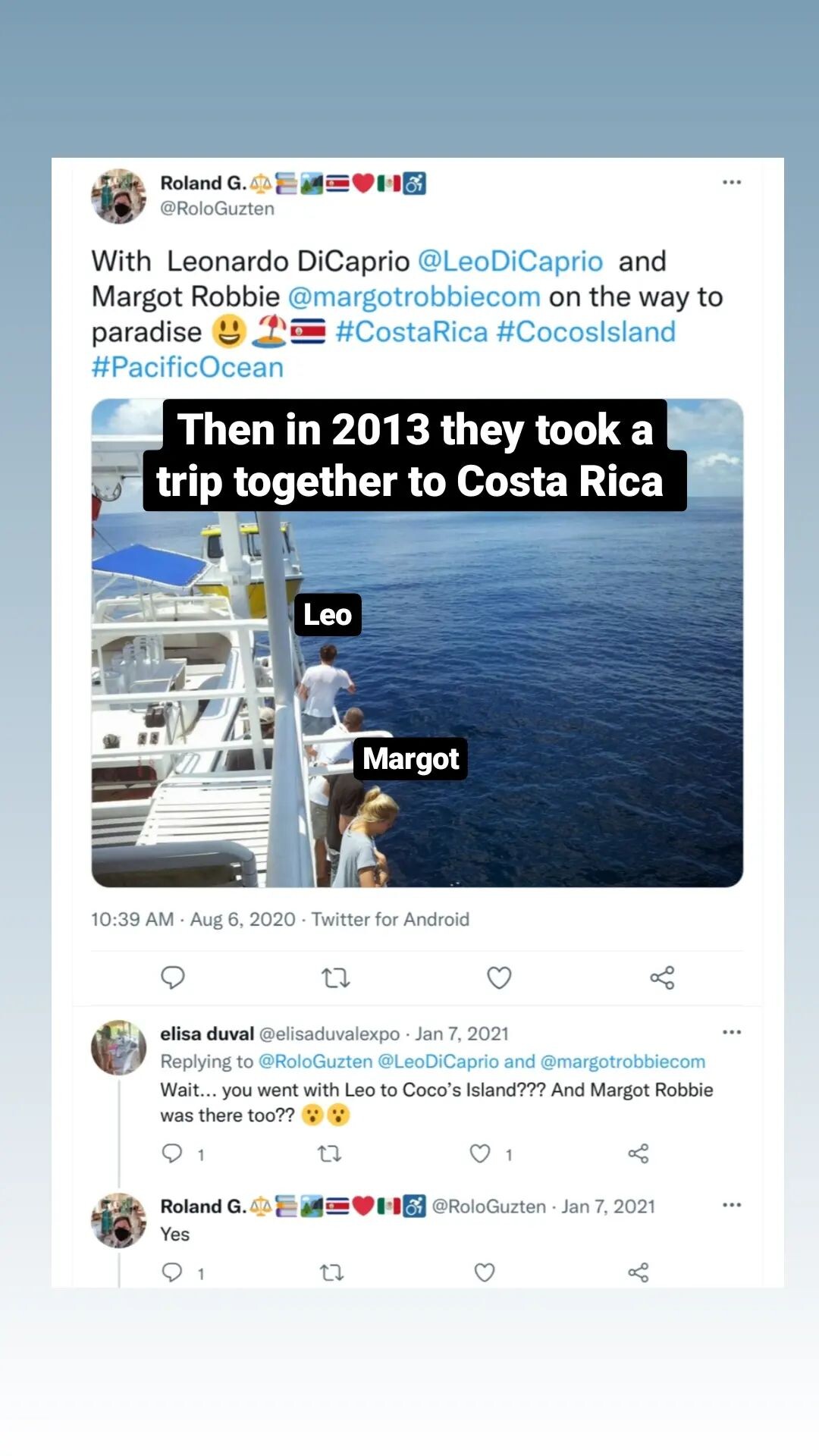This screenshot has height=1456, width=819.
Task: Reply to elisa duval's comment
Action: (173, 1153)
